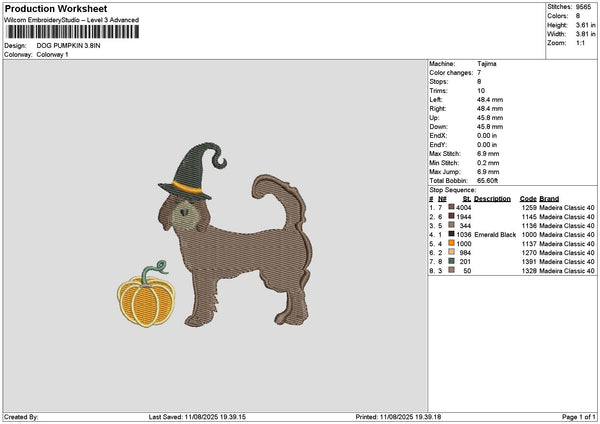
Task: Click the Emerald Black color swatch
Action: pyautogui.click(x=451, y=234)
